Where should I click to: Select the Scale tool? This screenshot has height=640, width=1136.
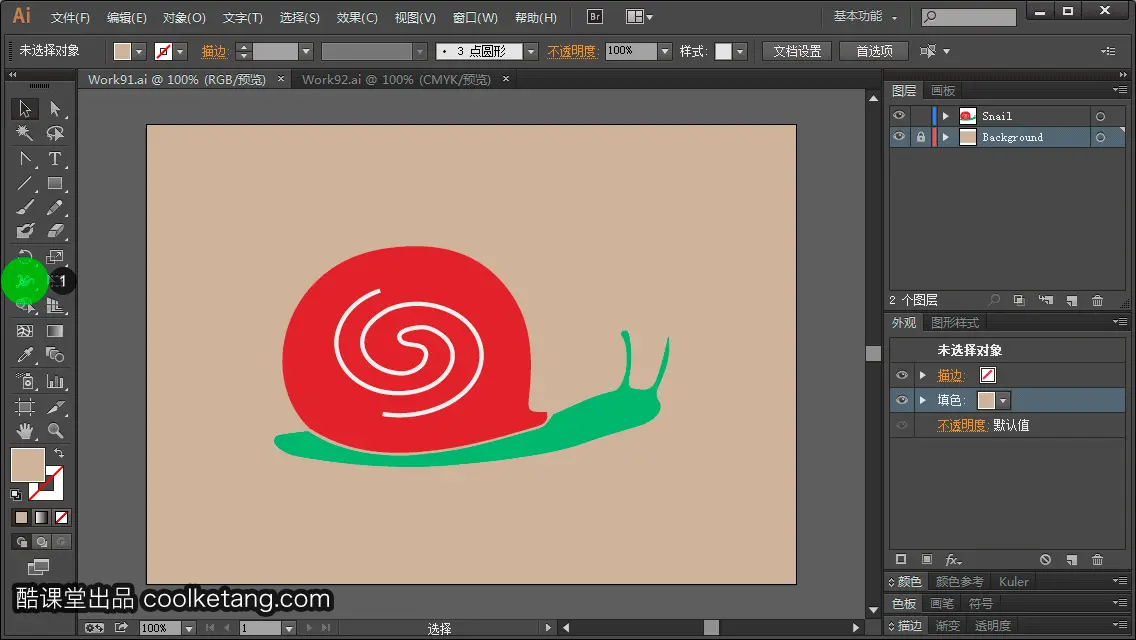point(55,257)
